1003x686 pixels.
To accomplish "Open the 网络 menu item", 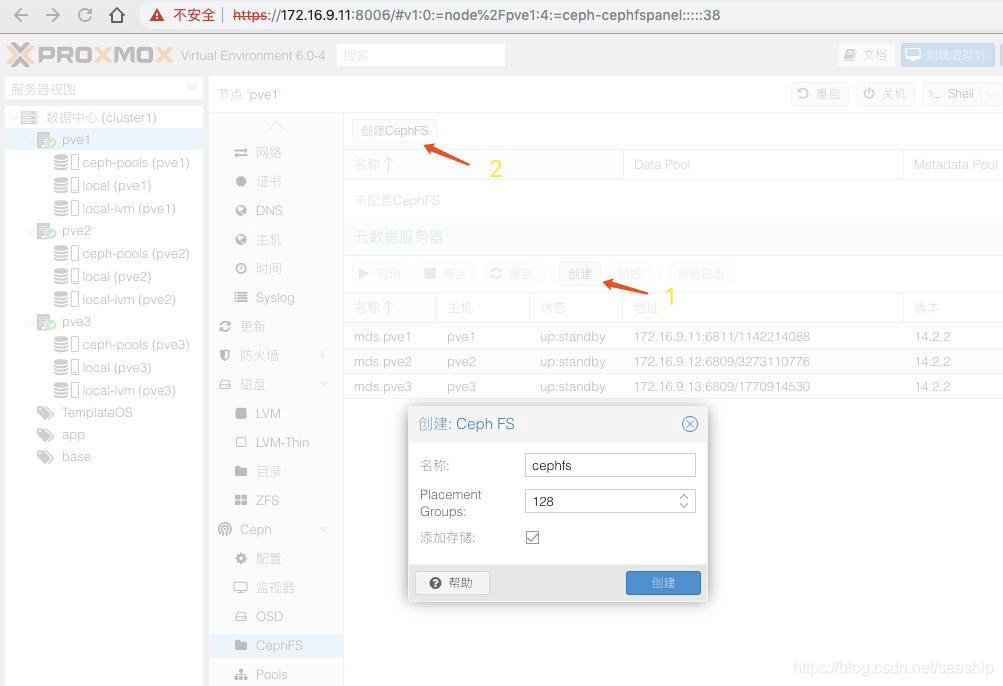I will (x=276, y=152).
